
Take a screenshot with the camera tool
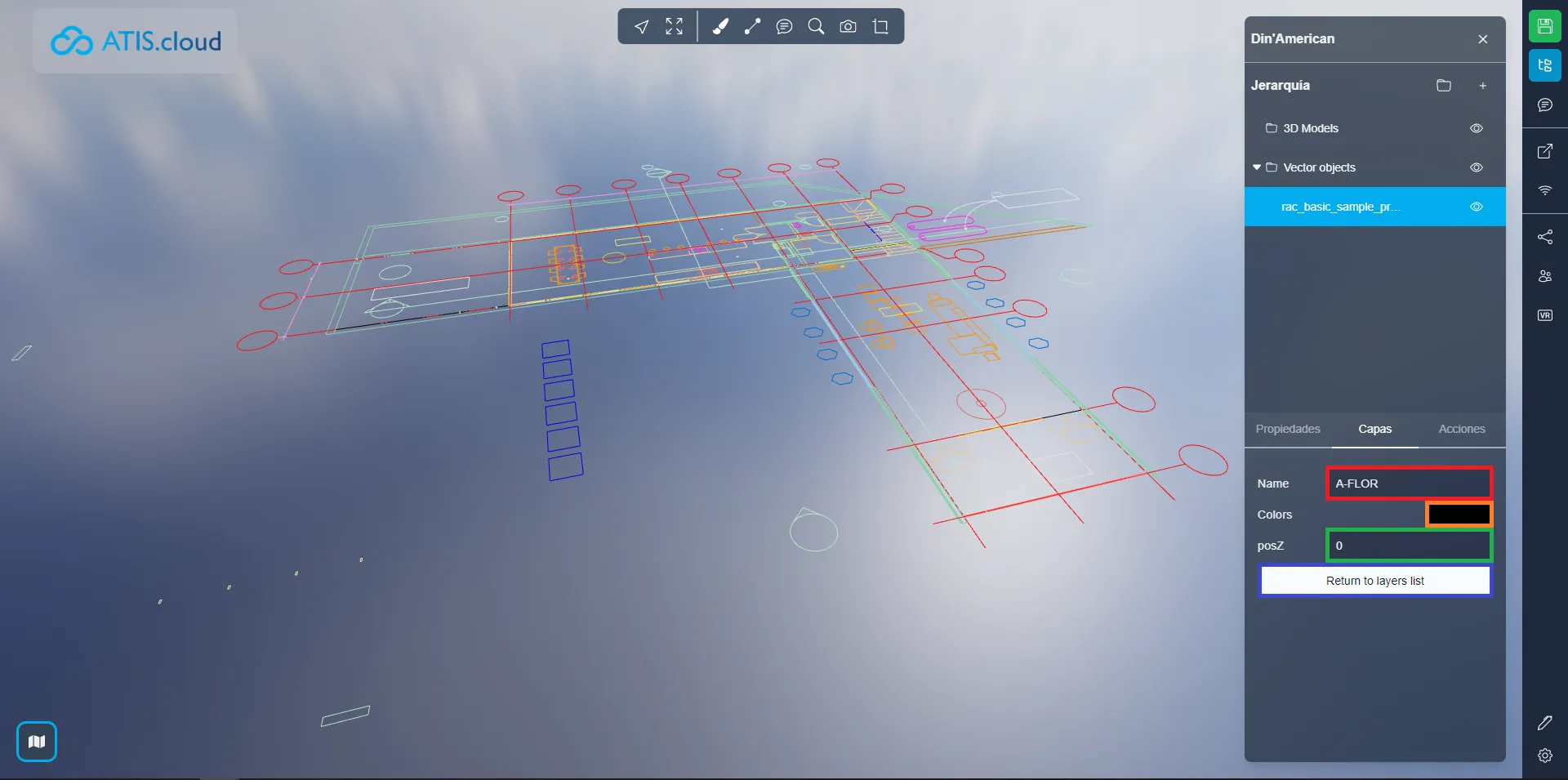[848, 26]
